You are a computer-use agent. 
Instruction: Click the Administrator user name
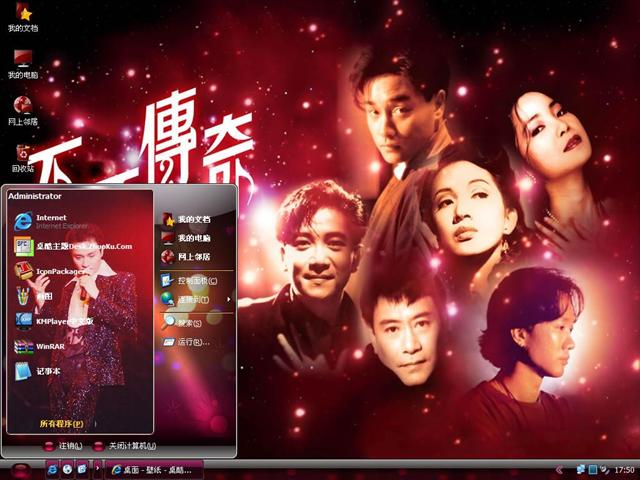tap(35, 196)
